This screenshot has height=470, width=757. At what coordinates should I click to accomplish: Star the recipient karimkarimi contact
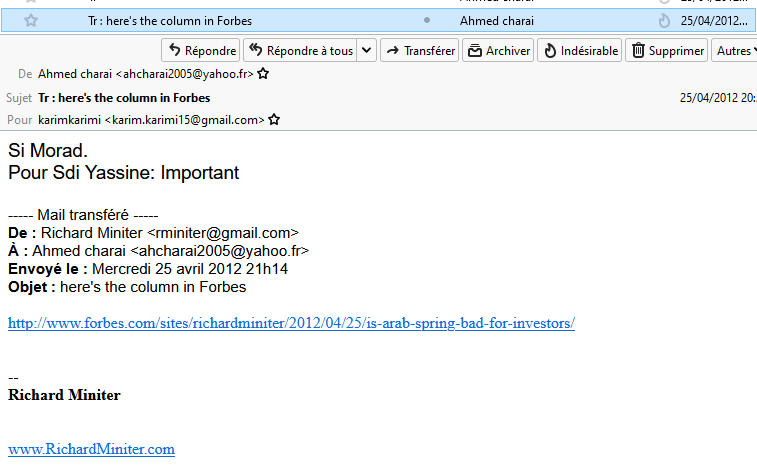[274, 119]
